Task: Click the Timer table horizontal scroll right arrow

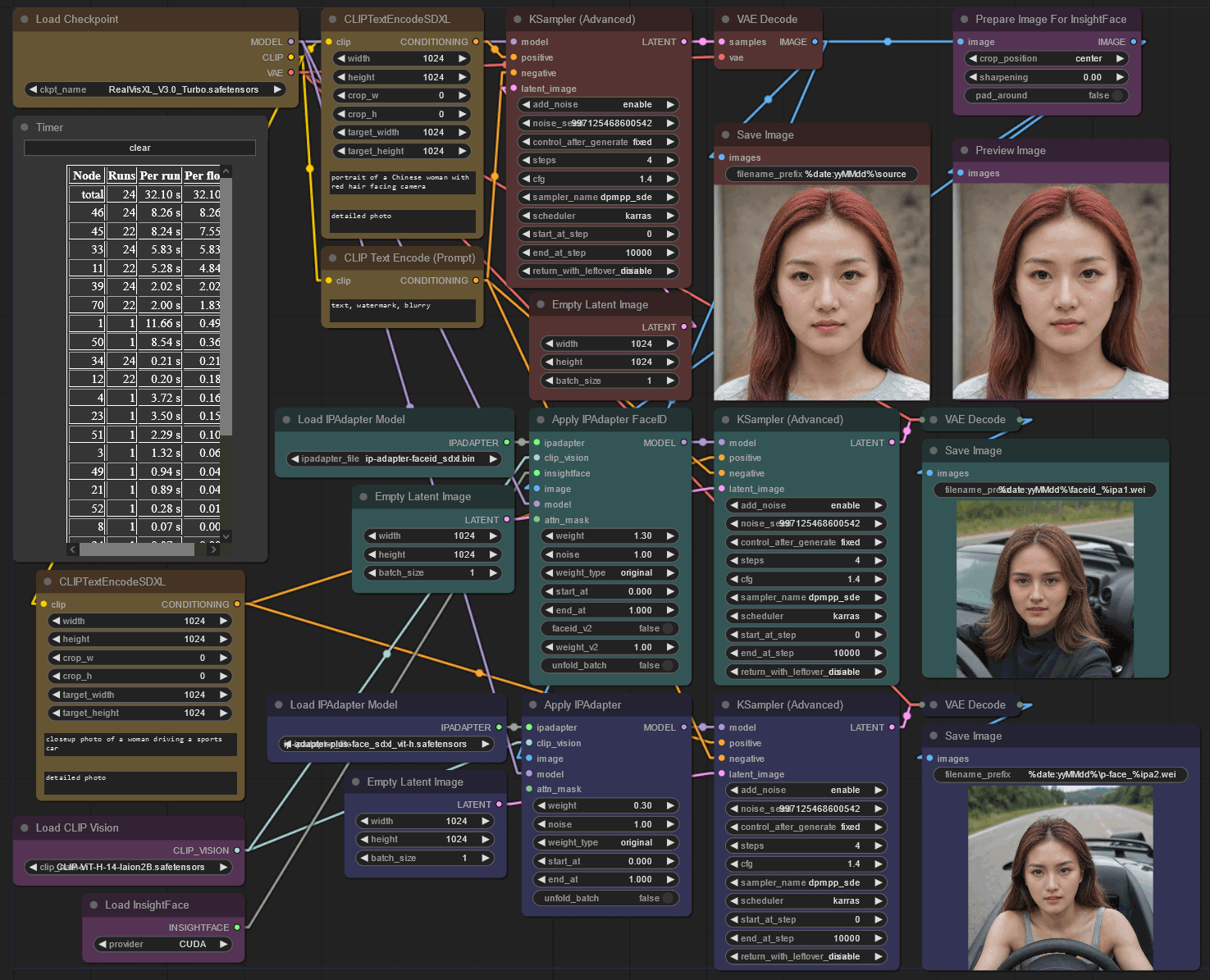Action: pyautogui.click(x=214, y=549)
